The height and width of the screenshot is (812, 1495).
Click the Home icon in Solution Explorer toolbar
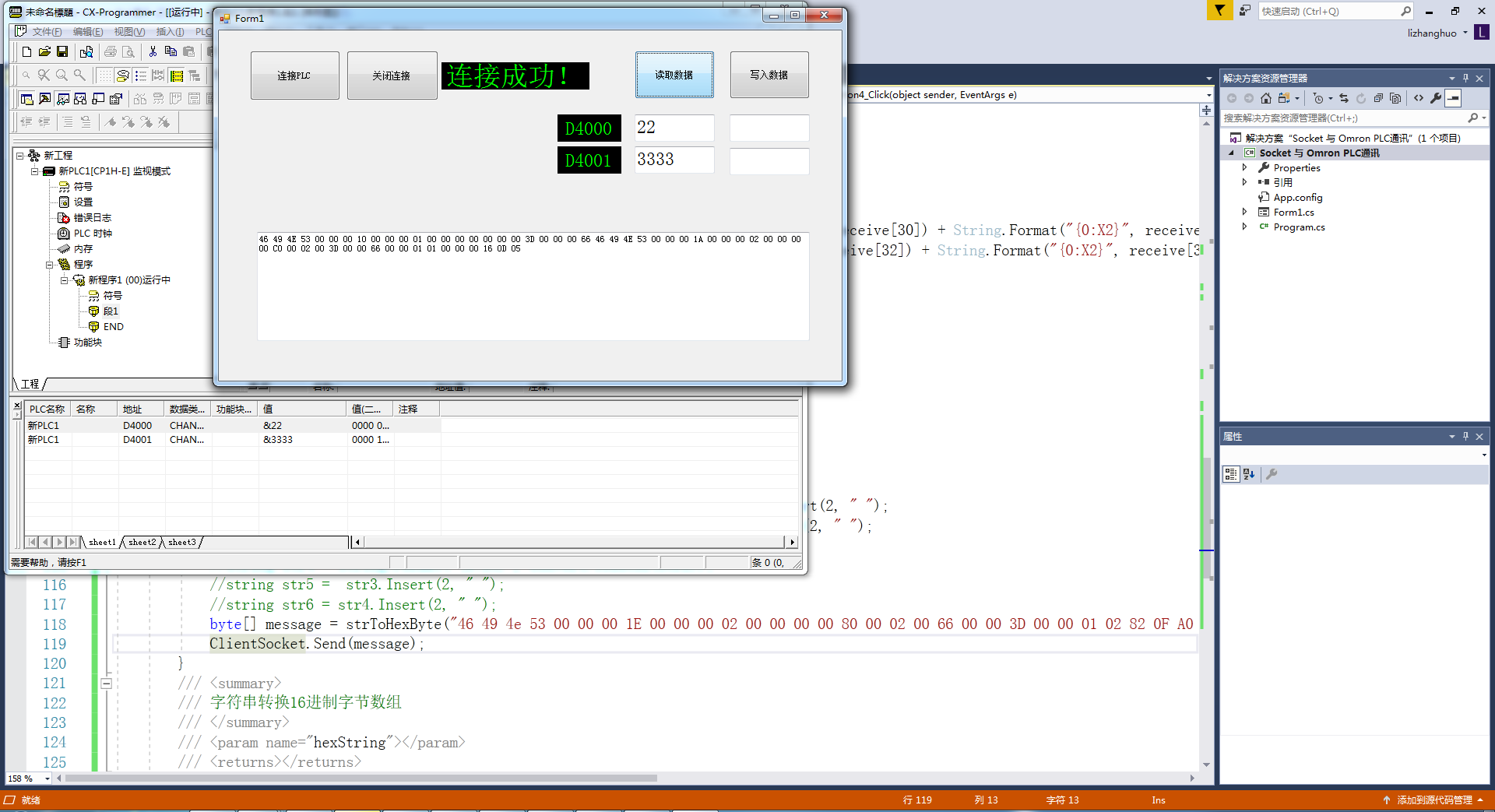click(1266, 99)
